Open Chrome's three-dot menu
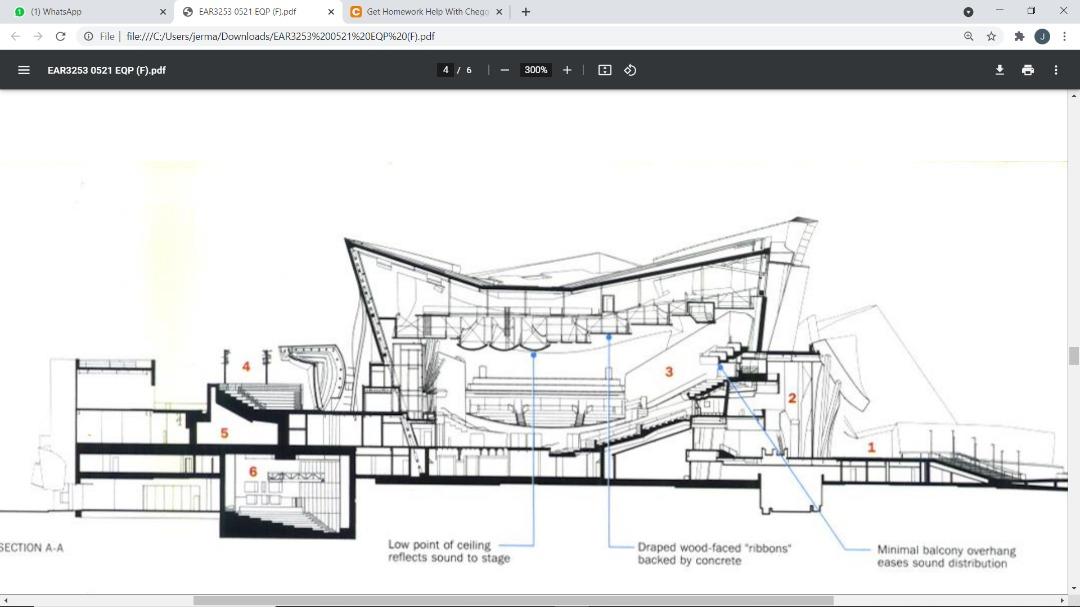 pyautogui.click(x=1065, y=37)
